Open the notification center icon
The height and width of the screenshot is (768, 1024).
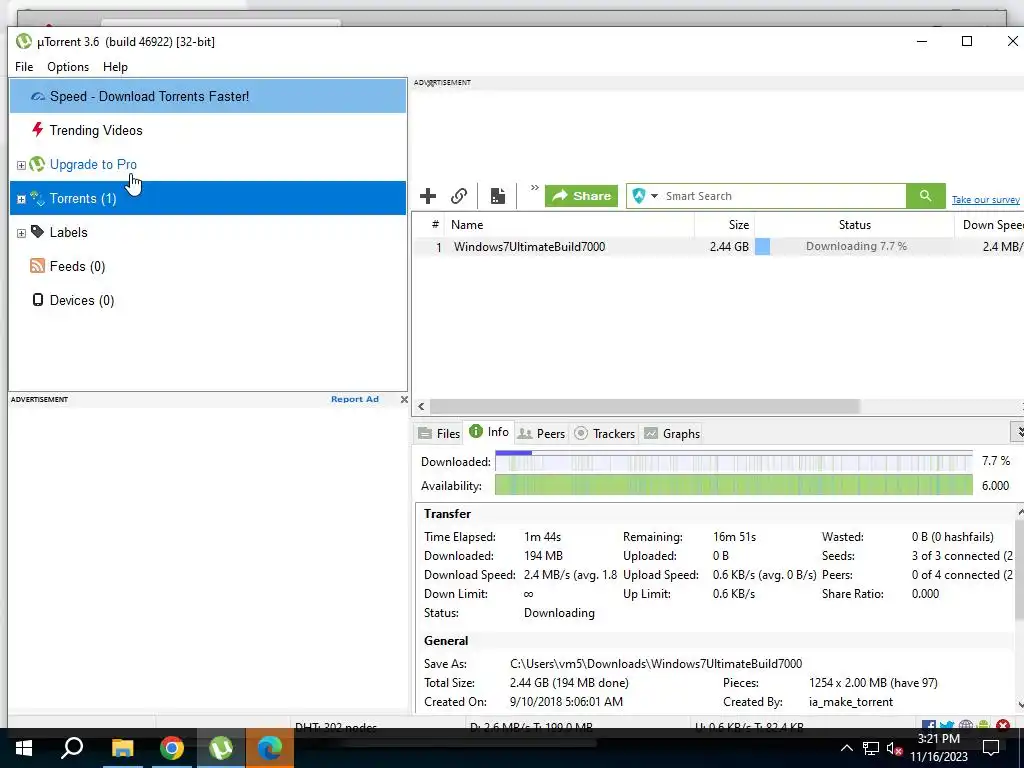[991, 748]
